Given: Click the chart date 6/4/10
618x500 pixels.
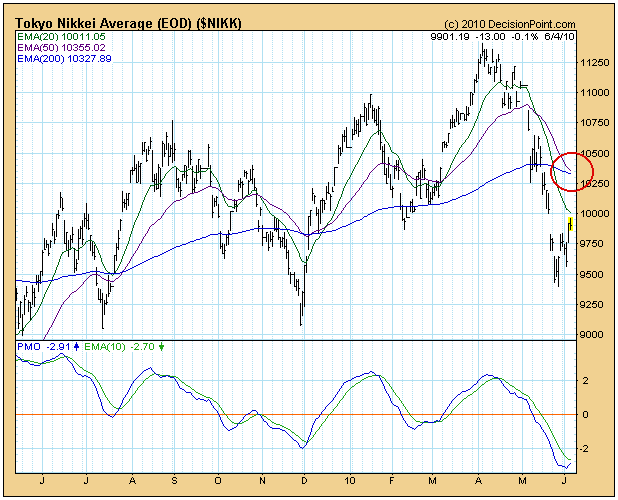Looking at the screenshot, I should click(559, 37).
